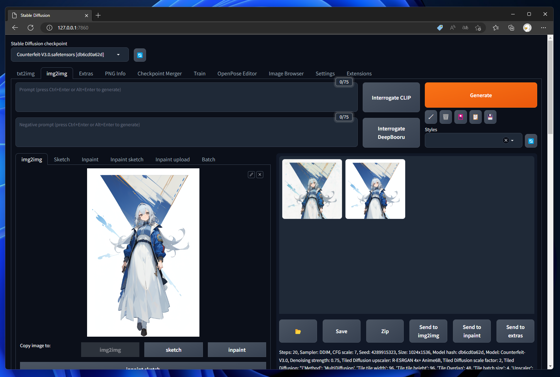Image resolution: width=560 pixels, height=377 pixels.
Task: Click the clipboard icon to apply styles
Action: 475,117
